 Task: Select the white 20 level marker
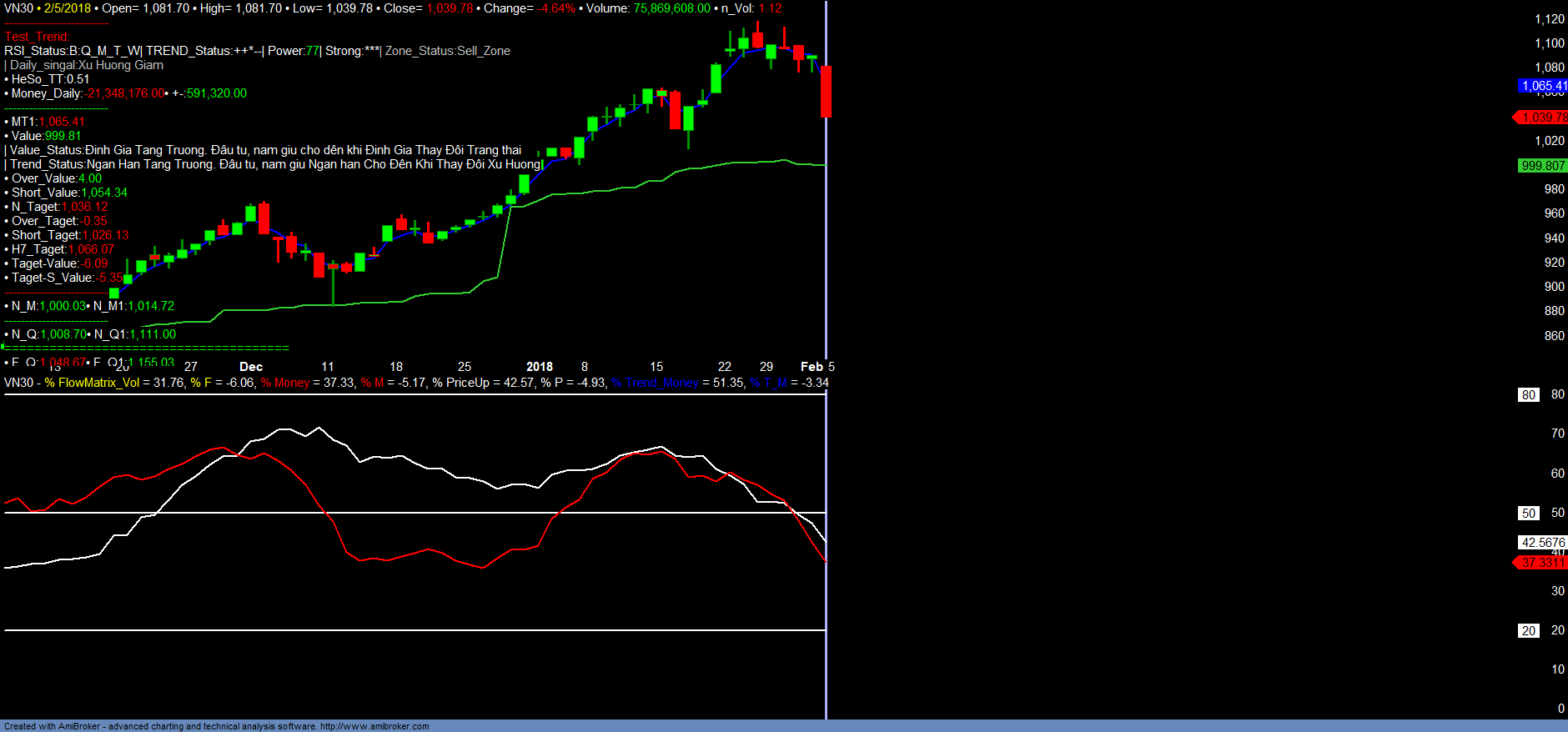click(x=1528, y=631)
